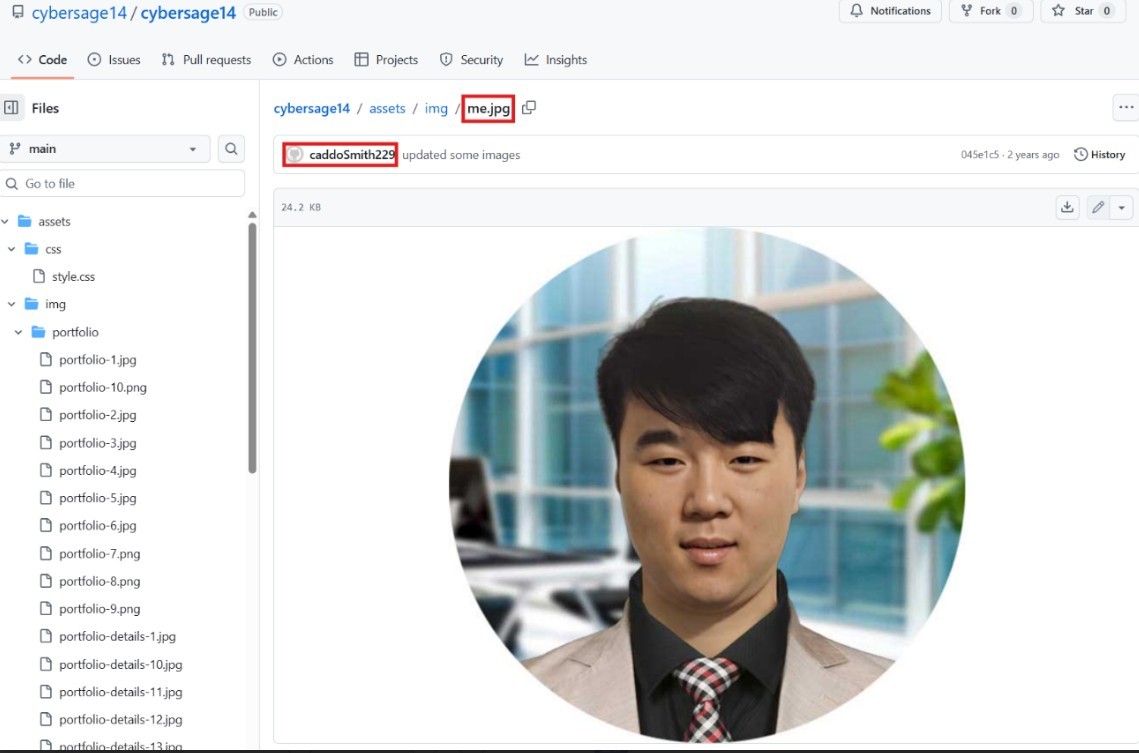This screenshot has height=753, width=1139.
Task: Switch to the Issues tab
Action: click(114, 59)
